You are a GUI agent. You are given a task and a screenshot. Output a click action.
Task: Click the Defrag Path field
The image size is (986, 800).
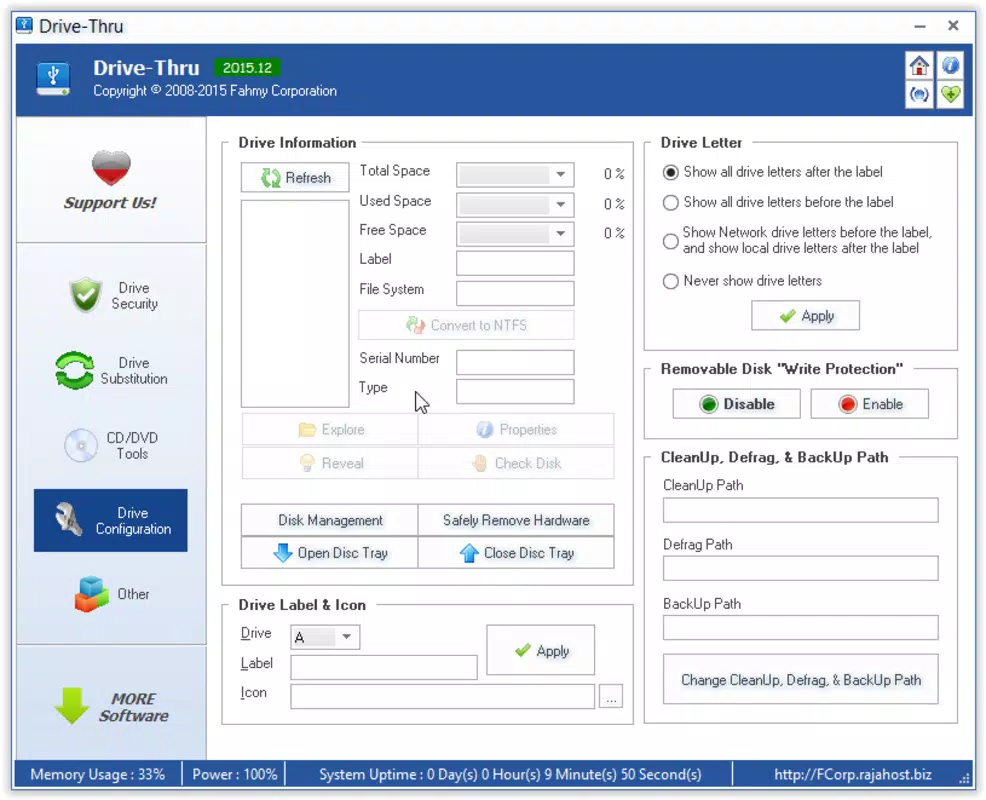tap(800, 569)
